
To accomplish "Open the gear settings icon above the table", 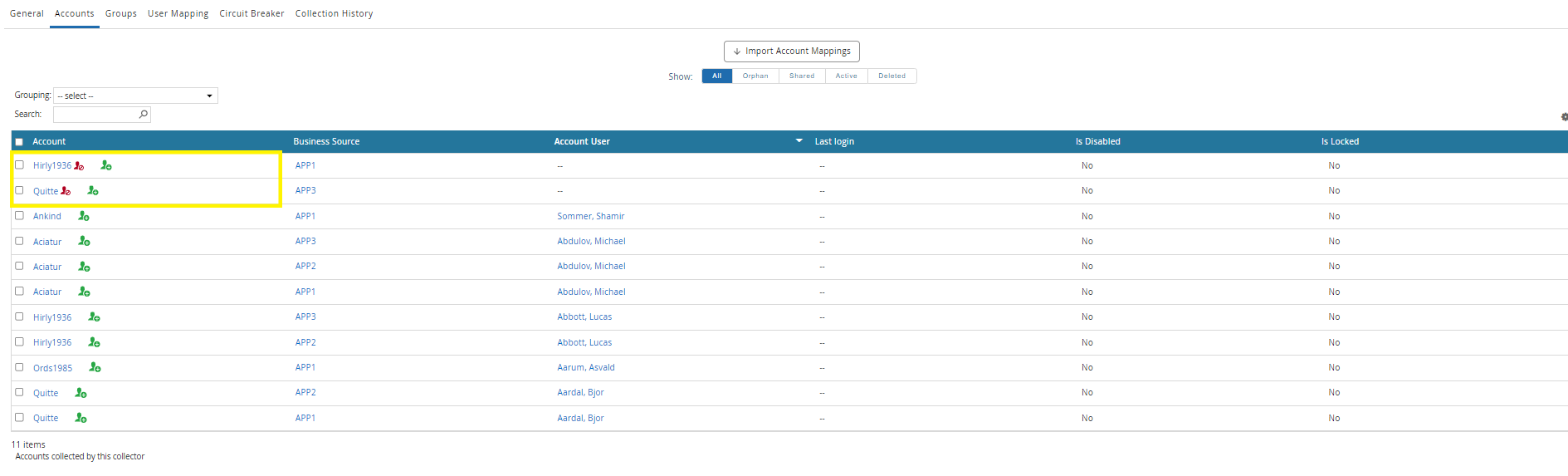I will click(1564, 117).
